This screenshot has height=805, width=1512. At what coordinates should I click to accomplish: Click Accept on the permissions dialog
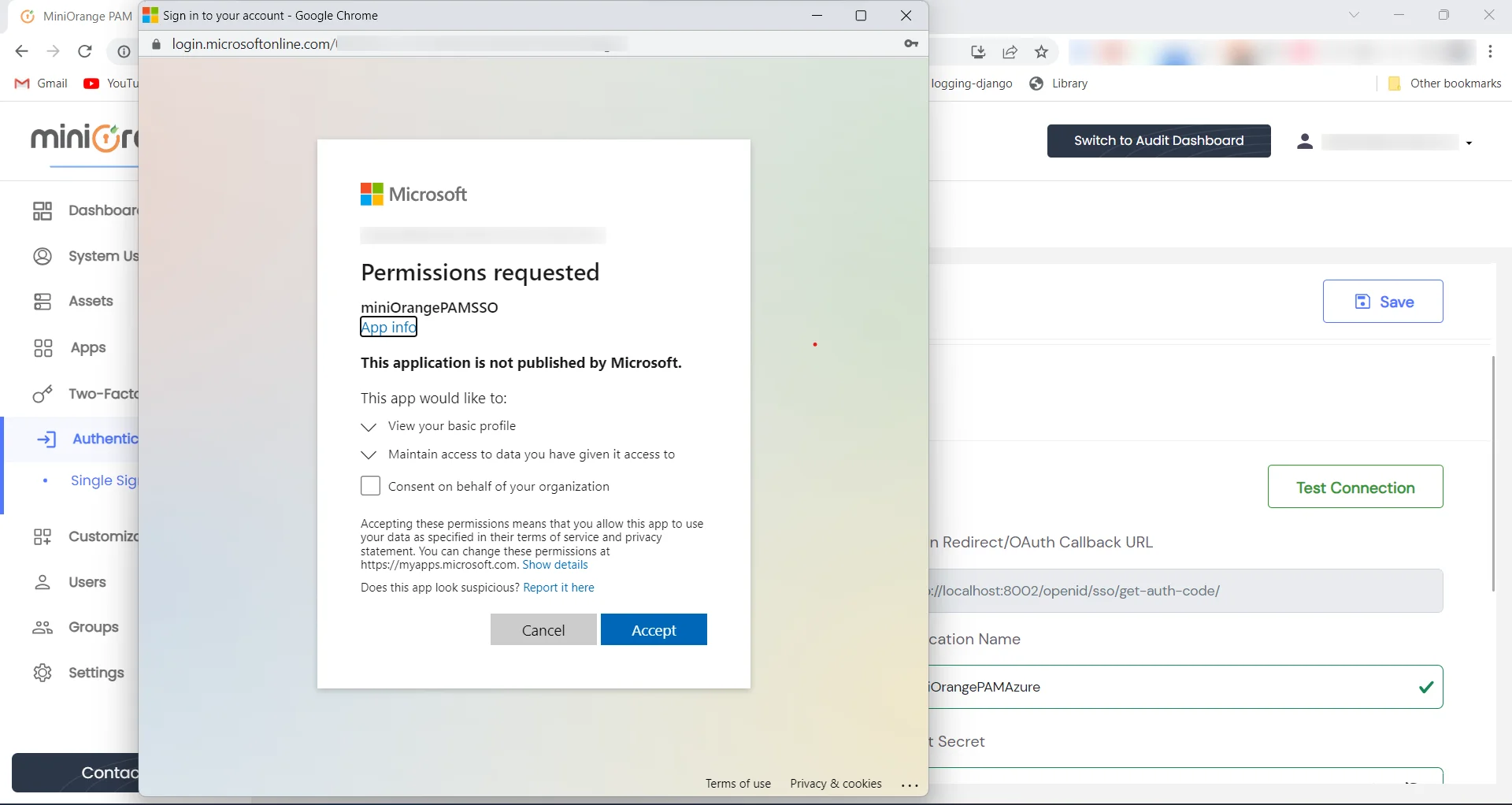pyautogui.click(x=654, y=630)
